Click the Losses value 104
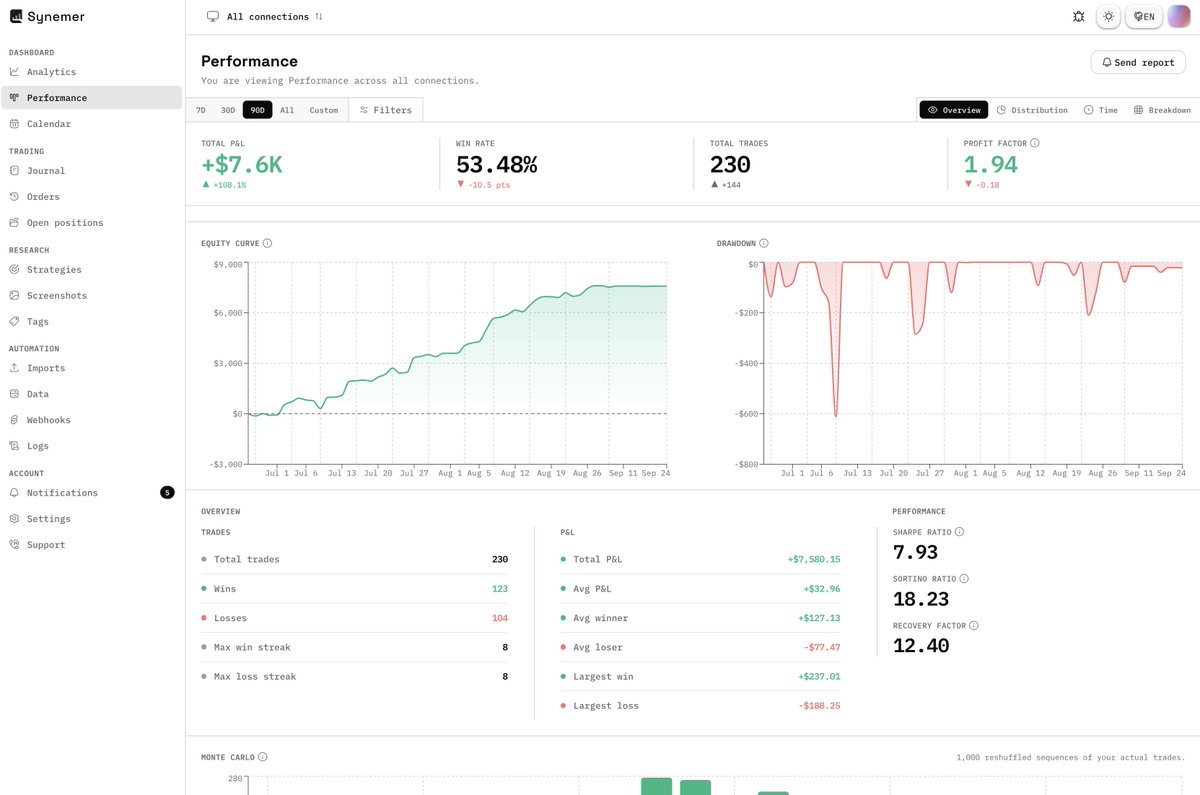 pyautogui.click(x=500, y=618)
